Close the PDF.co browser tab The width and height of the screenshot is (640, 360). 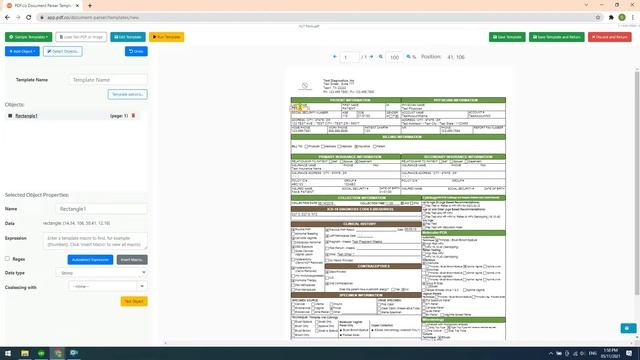point(77,6)
